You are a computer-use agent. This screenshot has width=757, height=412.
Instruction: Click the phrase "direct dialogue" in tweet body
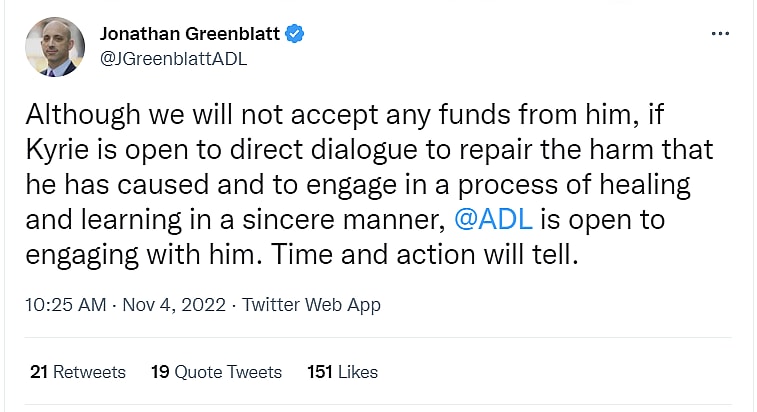[321, 150]
